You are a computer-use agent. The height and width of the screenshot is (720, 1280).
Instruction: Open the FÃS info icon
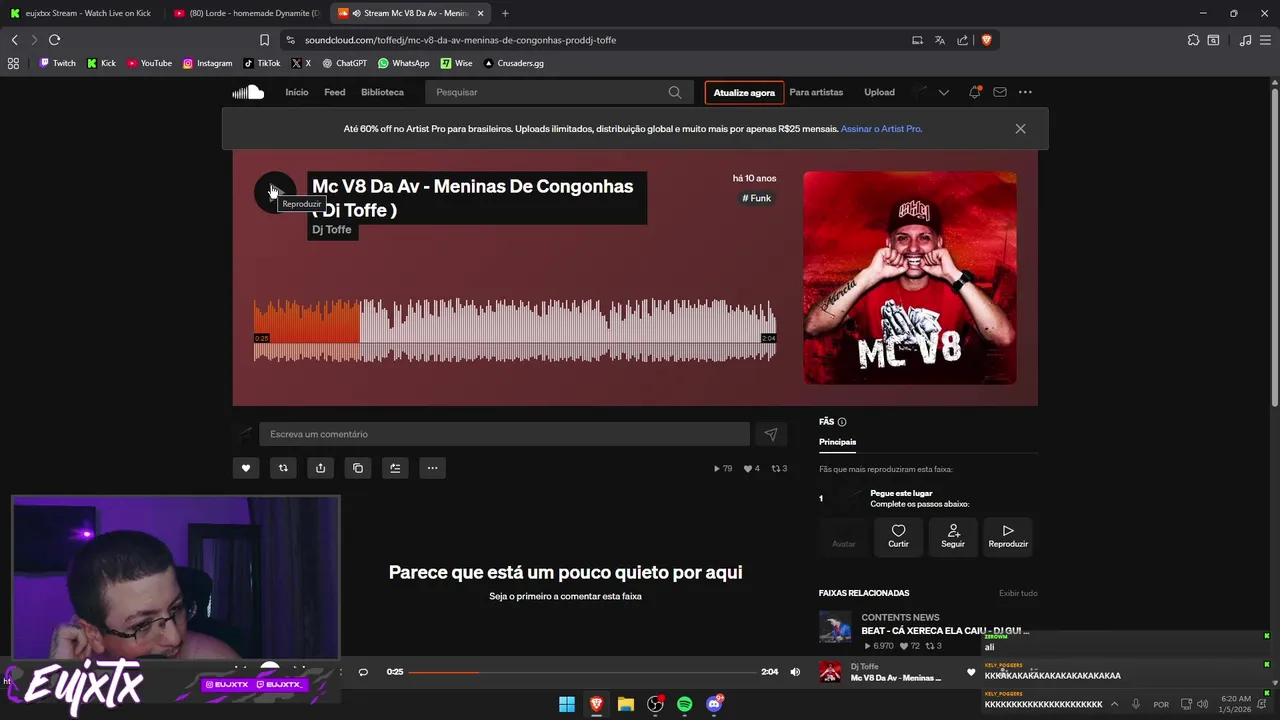click(x=842, y=422)
